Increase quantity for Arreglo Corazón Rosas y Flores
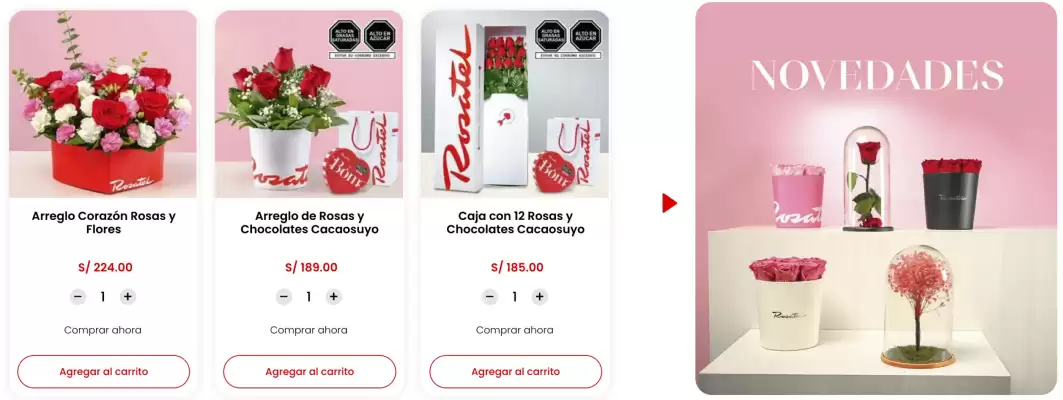This screenshot has height=400, width=1063. [x=128, y=297]
